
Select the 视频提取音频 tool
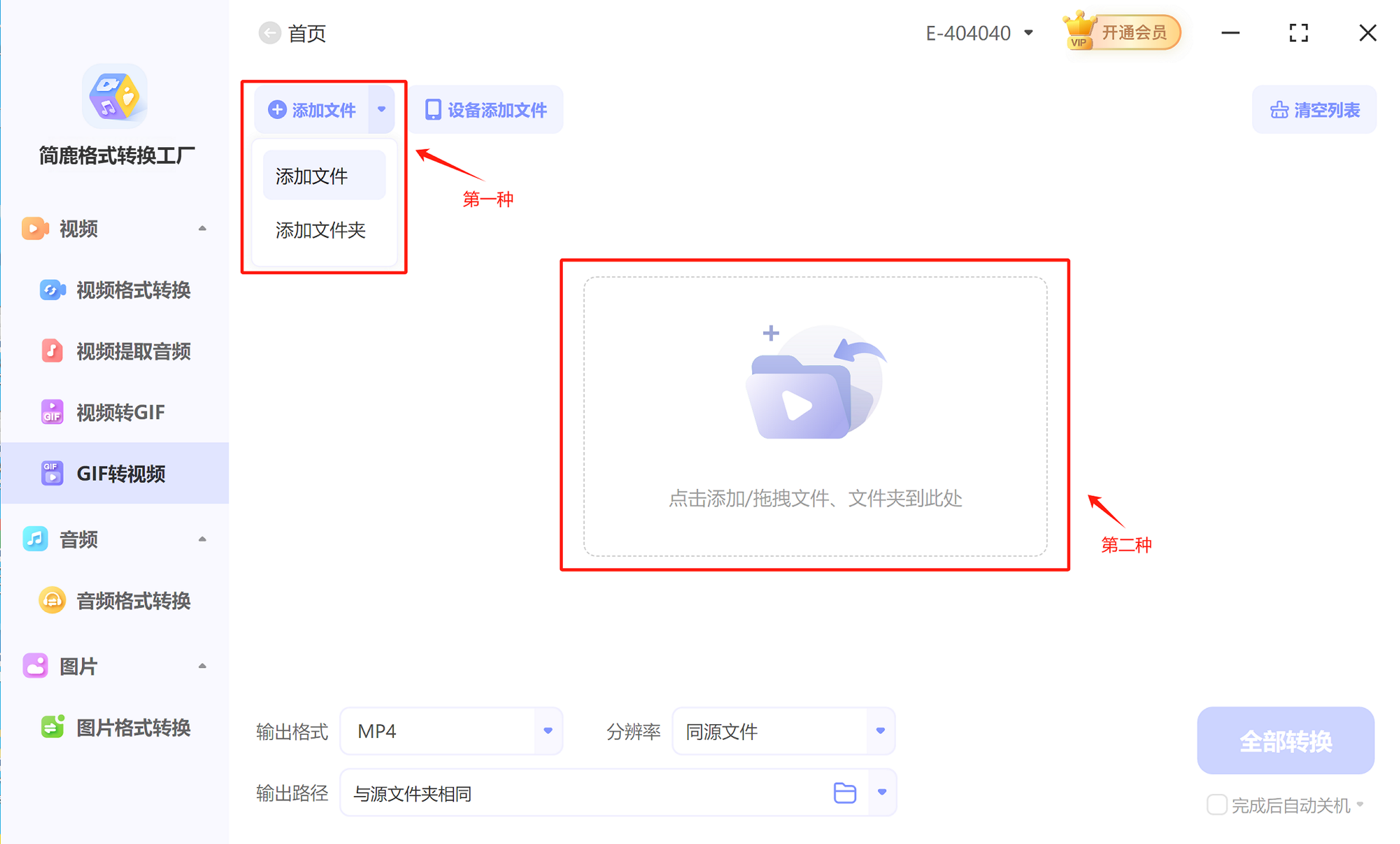tap(133, 352)
